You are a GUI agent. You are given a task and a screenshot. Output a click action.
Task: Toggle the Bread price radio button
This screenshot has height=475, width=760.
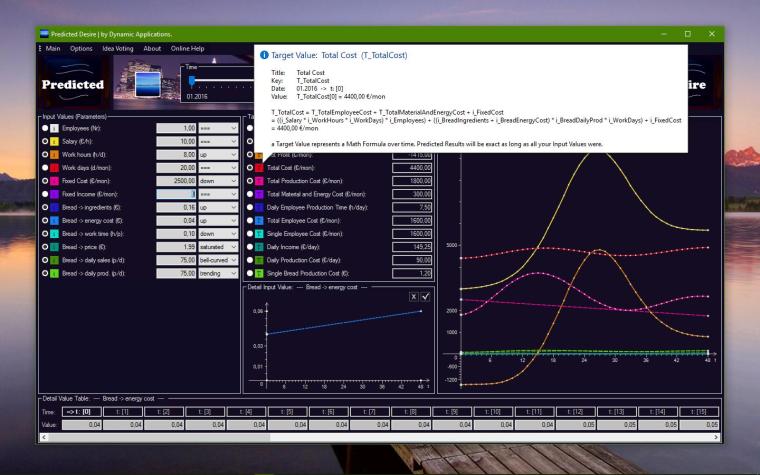[45, 247]
